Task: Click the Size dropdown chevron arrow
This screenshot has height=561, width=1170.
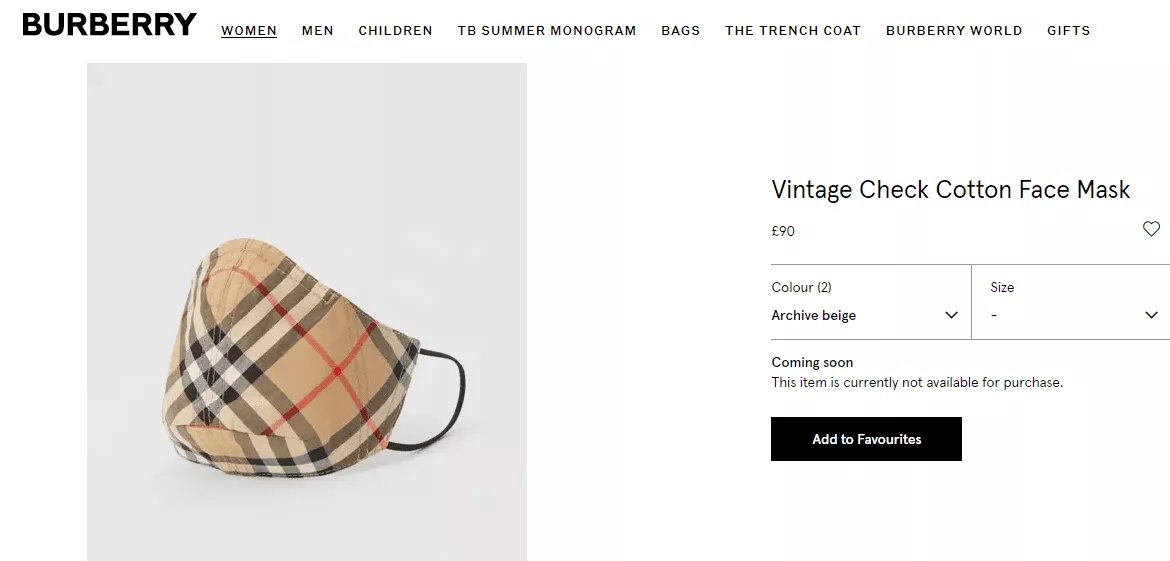Action: [x=1151, y=315]
